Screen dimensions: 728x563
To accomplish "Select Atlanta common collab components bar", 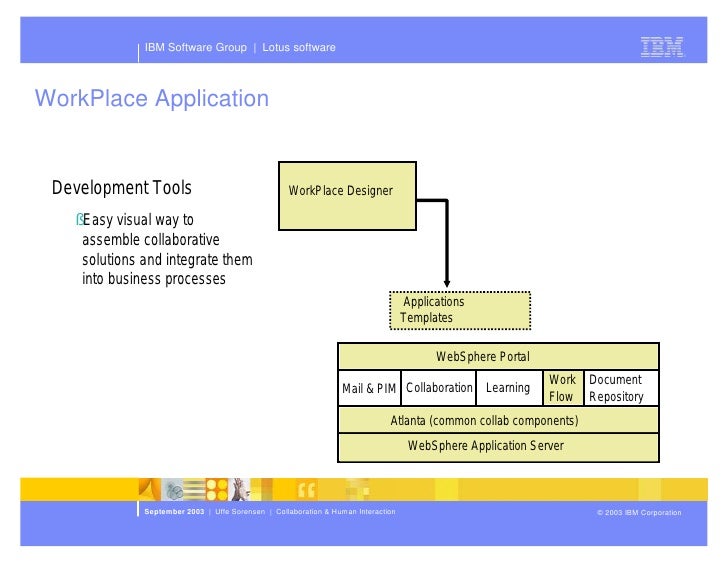I will 498,420.
